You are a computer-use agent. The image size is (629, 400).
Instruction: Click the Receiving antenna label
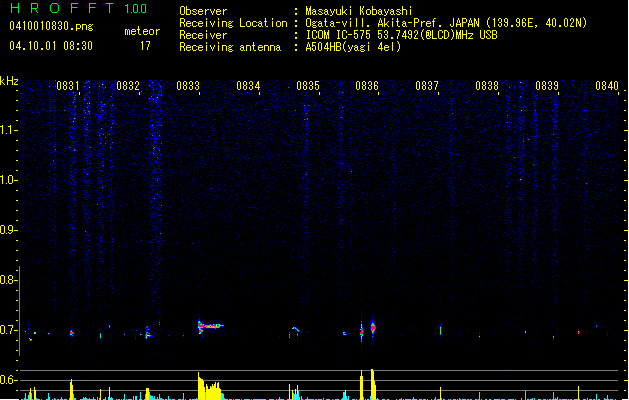click(x=230, y=47)
